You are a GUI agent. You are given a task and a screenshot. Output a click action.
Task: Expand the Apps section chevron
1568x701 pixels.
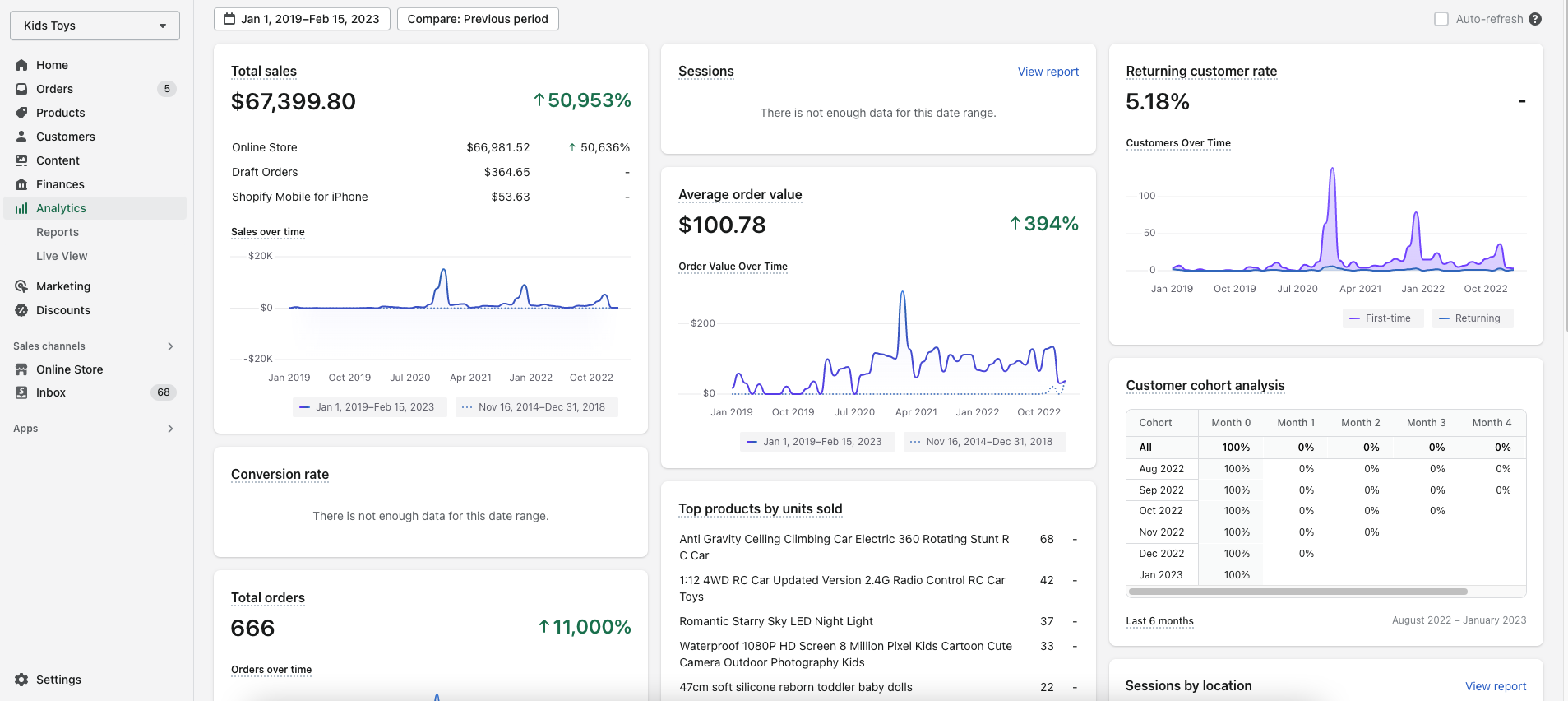(x=170, y=429)
